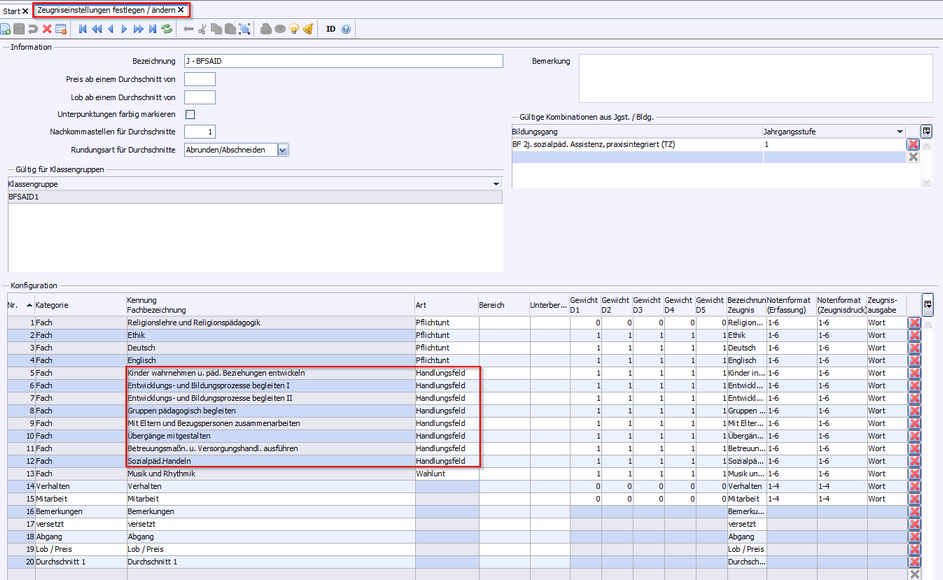The width and height of the screenshot is (943, 580).
Task: Switch to the Start tab
Action: pos(10,10)
